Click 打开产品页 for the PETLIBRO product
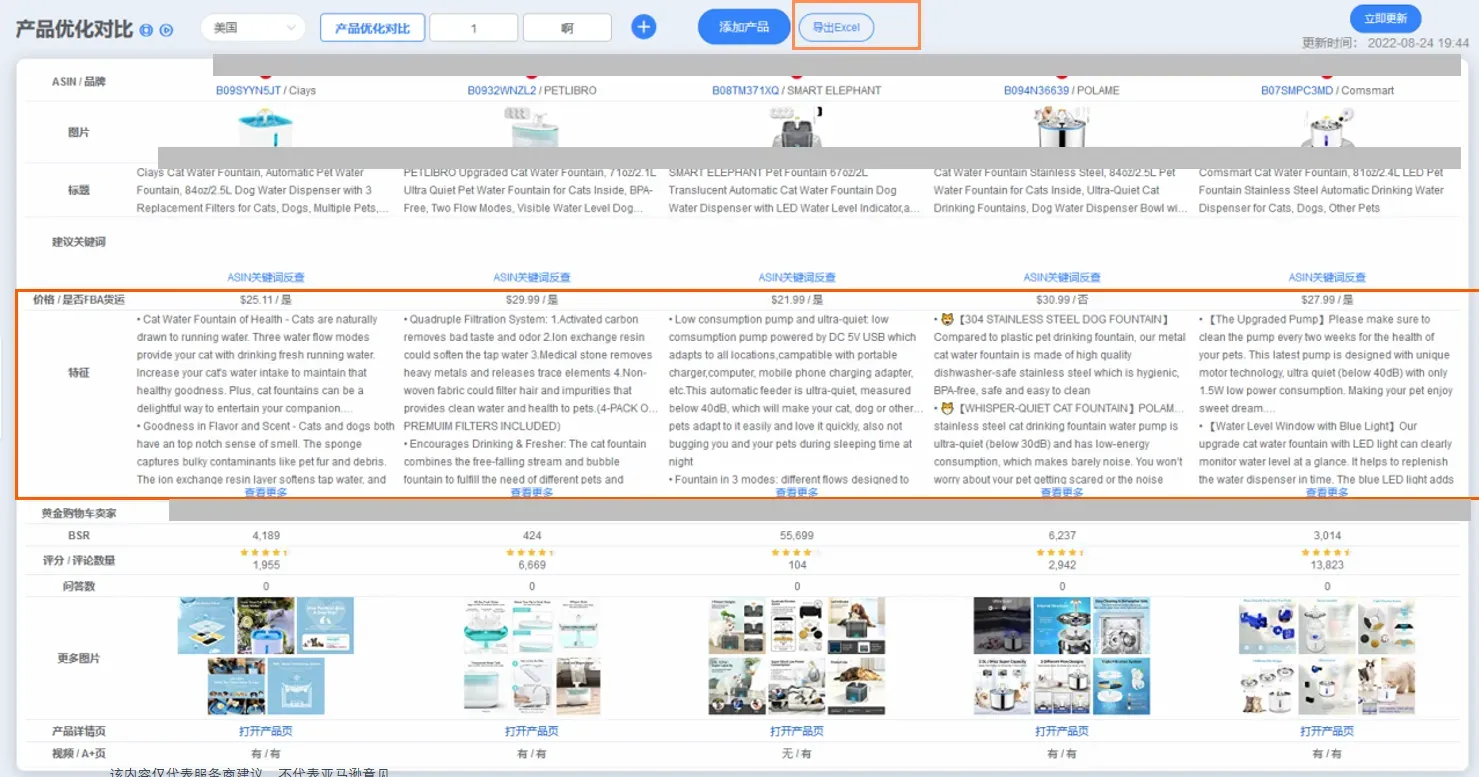This screenshot has height=777, width=1479. tap(532, 731)
